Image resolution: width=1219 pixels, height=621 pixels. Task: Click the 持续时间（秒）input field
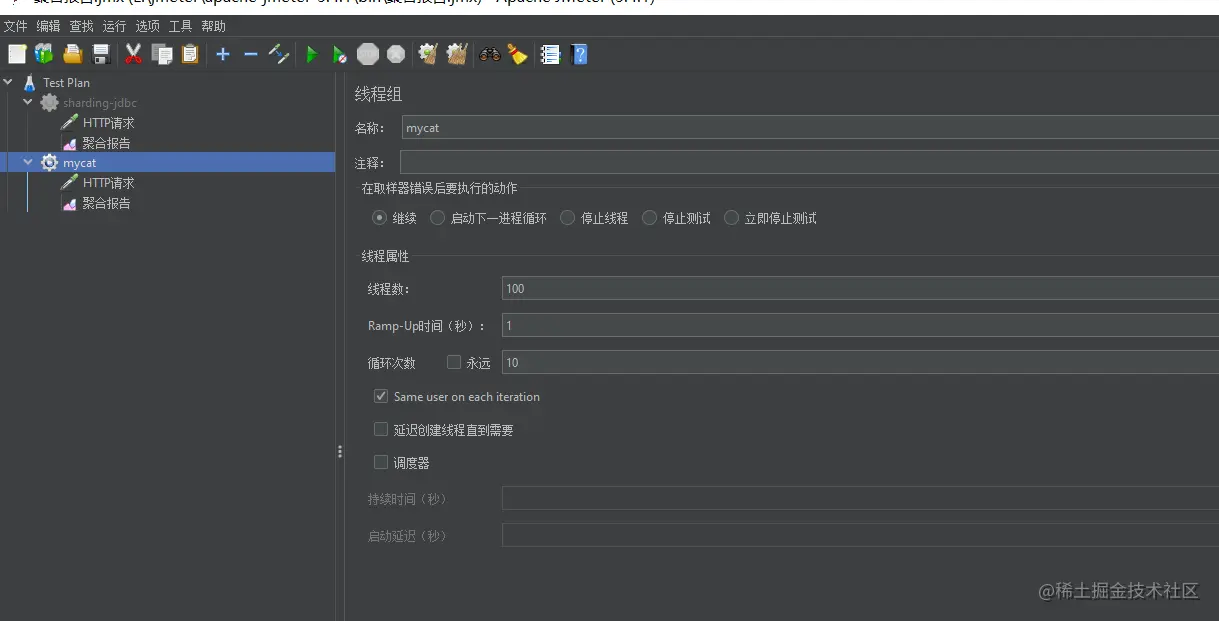tap(860, 498)
